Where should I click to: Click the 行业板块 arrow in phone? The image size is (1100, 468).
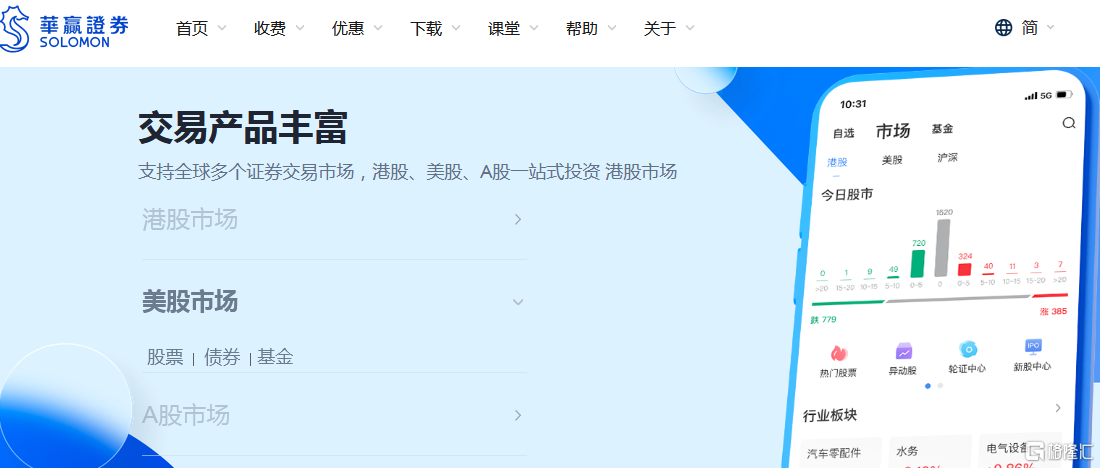click(1058, 408)
